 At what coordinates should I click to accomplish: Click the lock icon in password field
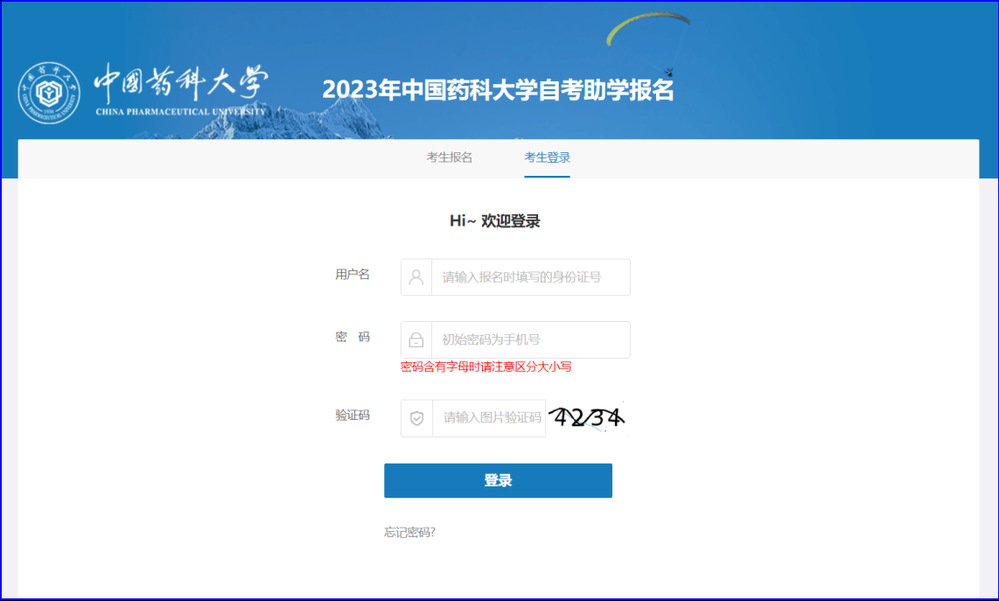pyautogui.click(x=416, y=340)
